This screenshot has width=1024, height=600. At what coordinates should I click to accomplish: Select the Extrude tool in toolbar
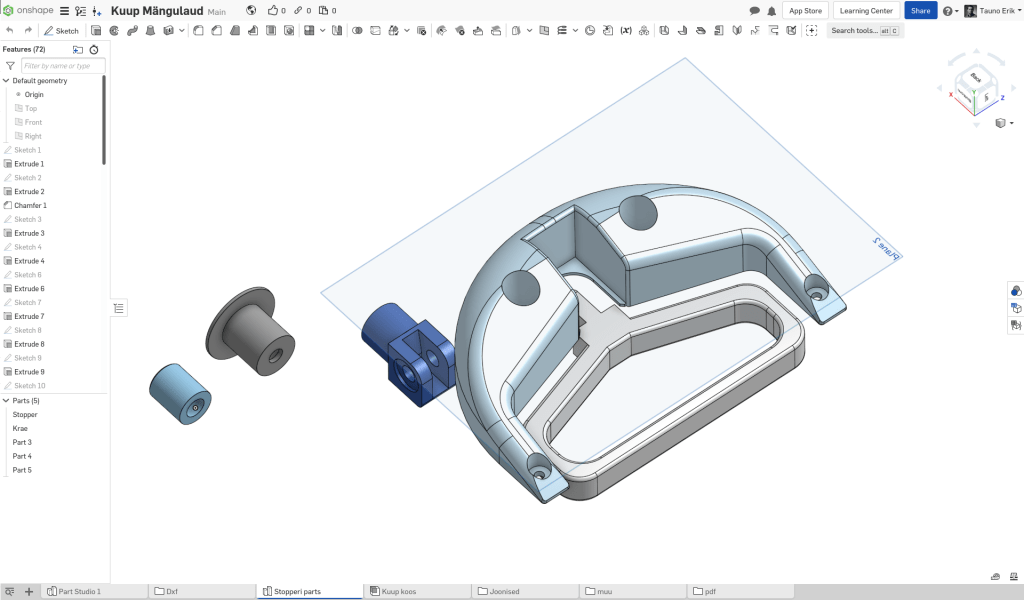click(96, 30)
